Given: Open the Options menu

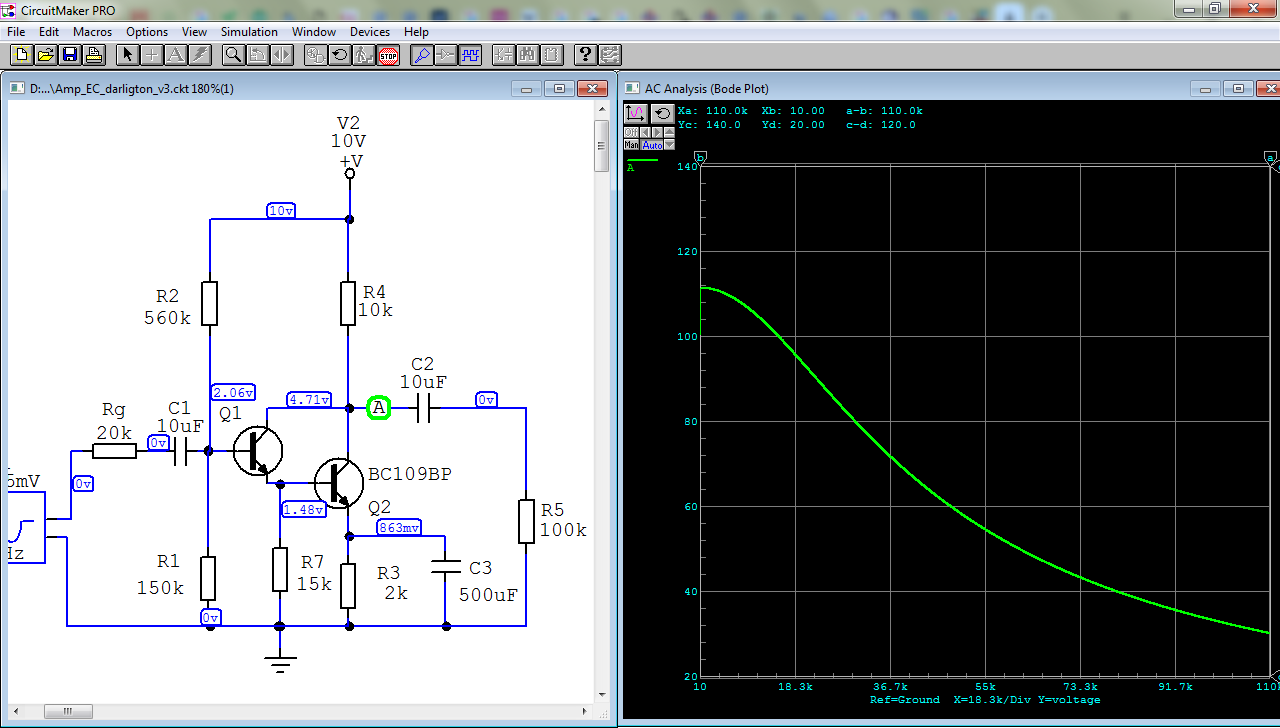Looking at the screenshot, I should pyautogui.click(x=147, y=32).
